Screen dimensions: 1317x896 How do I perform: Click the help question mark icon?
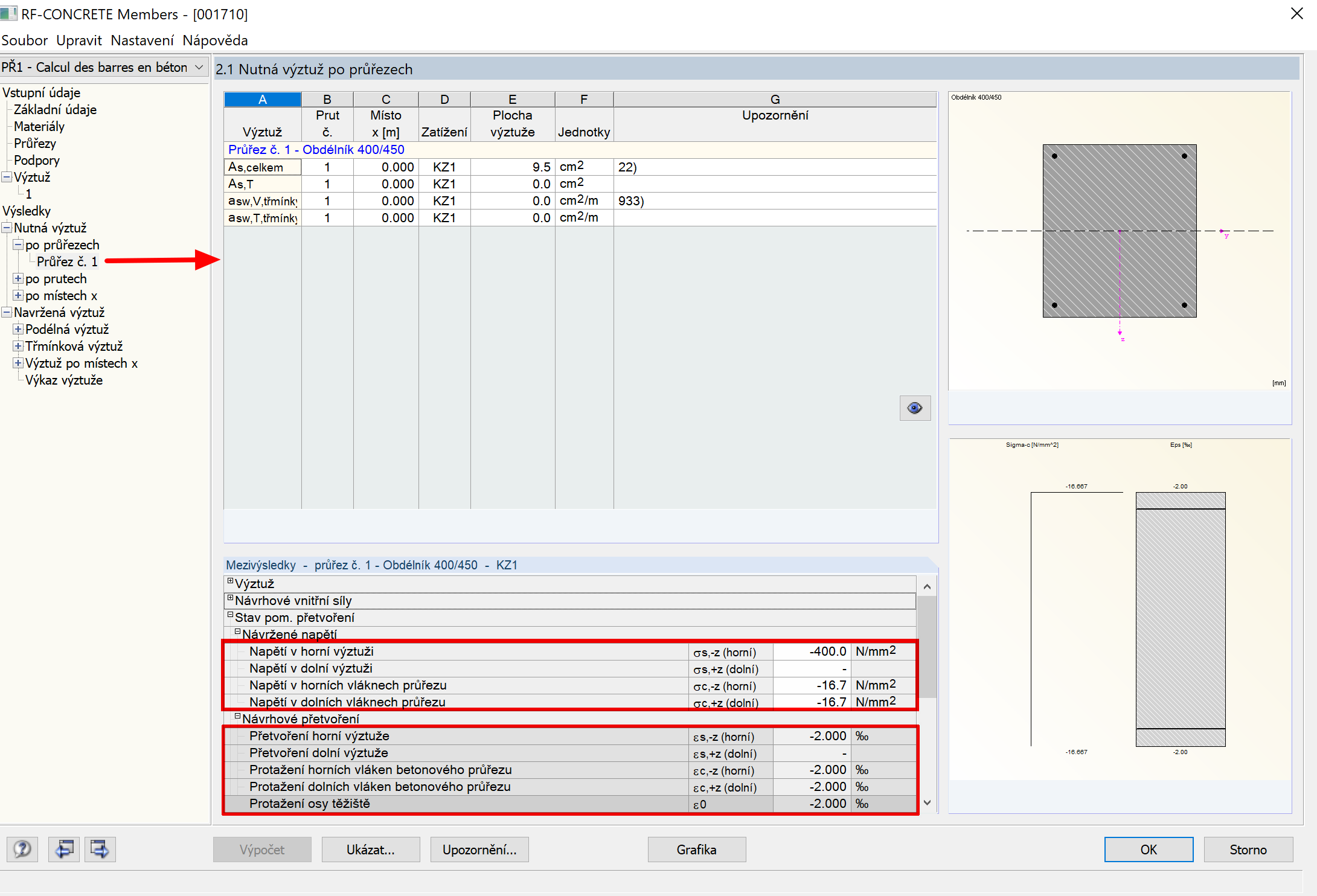(22, 850)
